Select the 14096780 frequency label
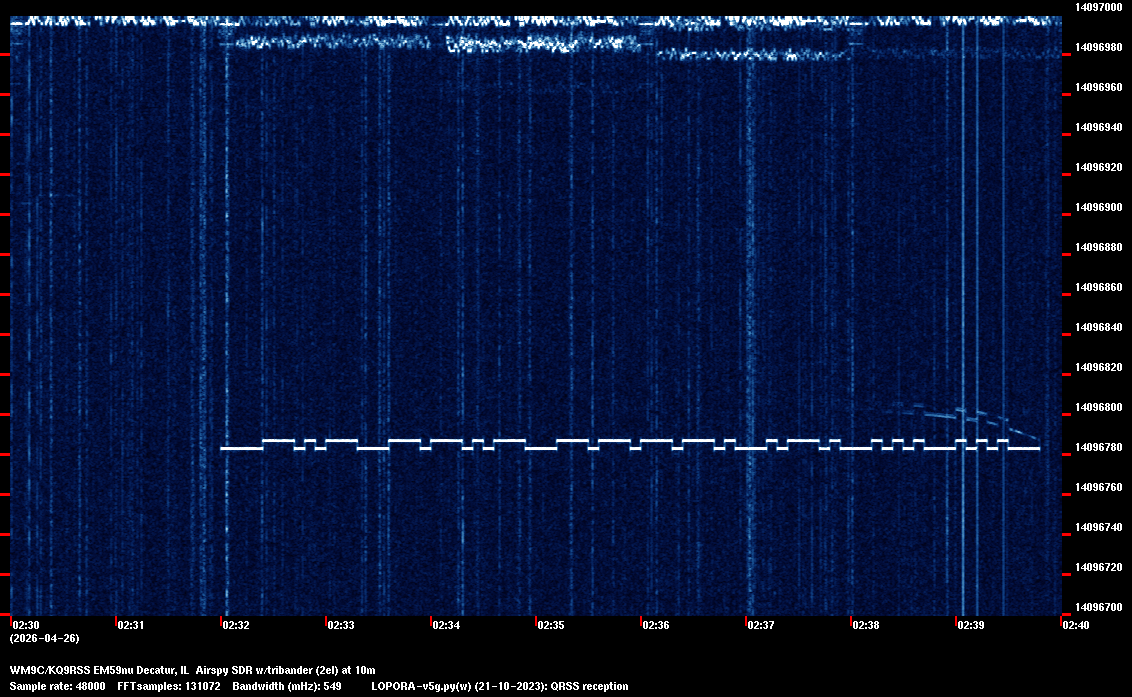The height and width of the screenshot is (697, 1132). pos(1098,447)
